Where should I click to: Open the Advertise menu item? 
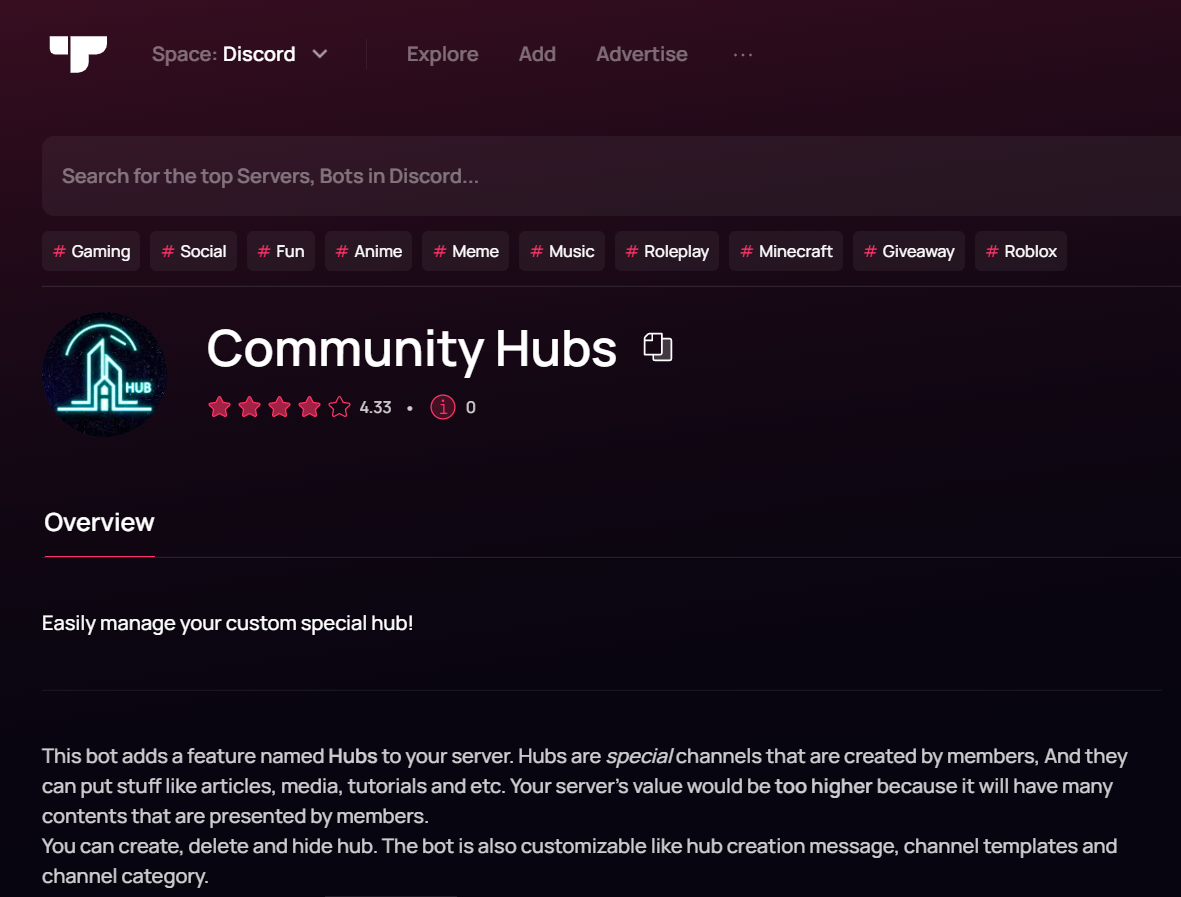pos(641,54)
